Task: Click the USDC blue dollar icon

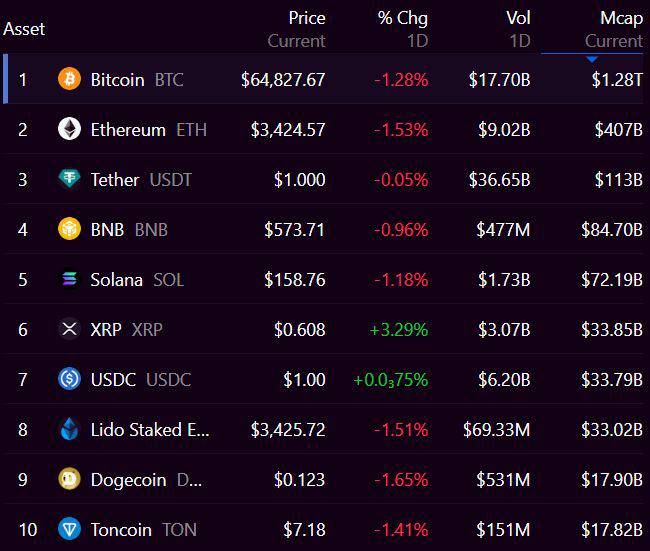Action: pyautogui.click(x=69, y=379)
